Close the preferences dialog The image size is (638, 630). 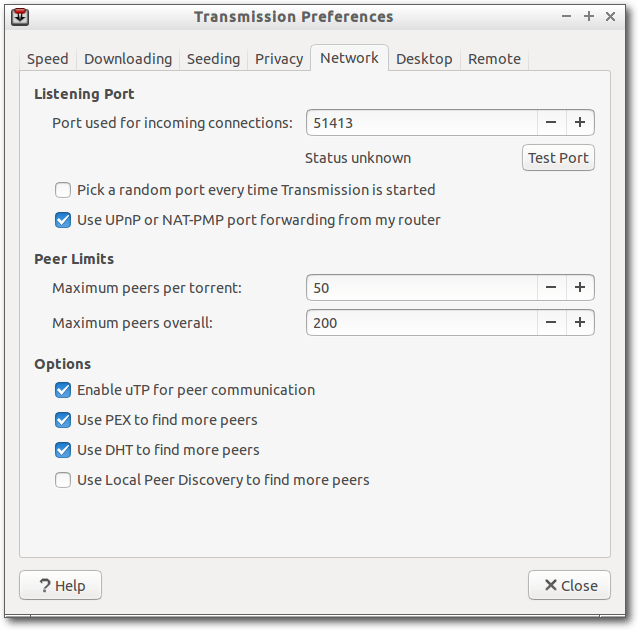pos(569,585)
